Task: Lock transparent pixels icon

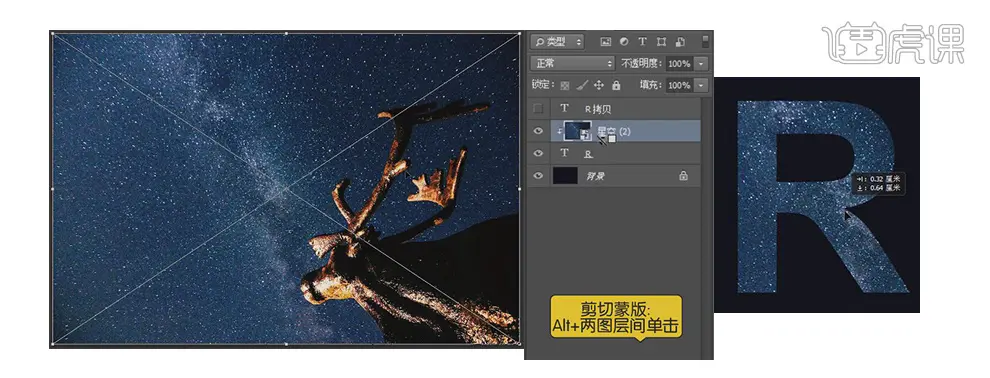Action: click(565, 85)
